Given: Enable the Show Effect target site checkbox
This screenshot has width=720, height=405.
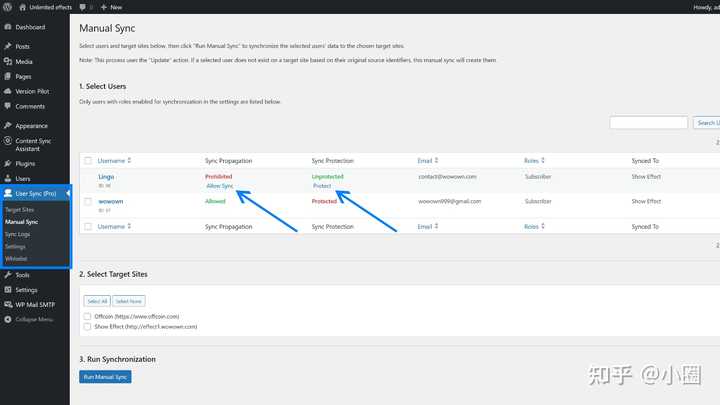Looking at the screenshot, I should [x=88, y=326].
